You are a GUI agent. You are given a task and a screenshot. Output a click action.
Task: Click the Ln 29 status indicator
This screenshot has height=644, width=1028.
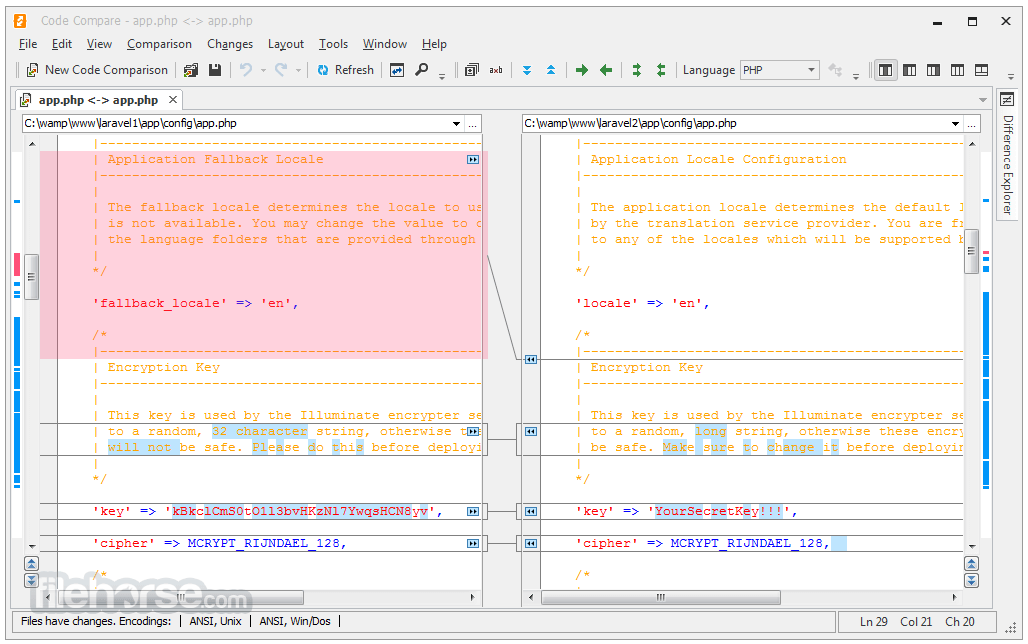tap(874, 622)
